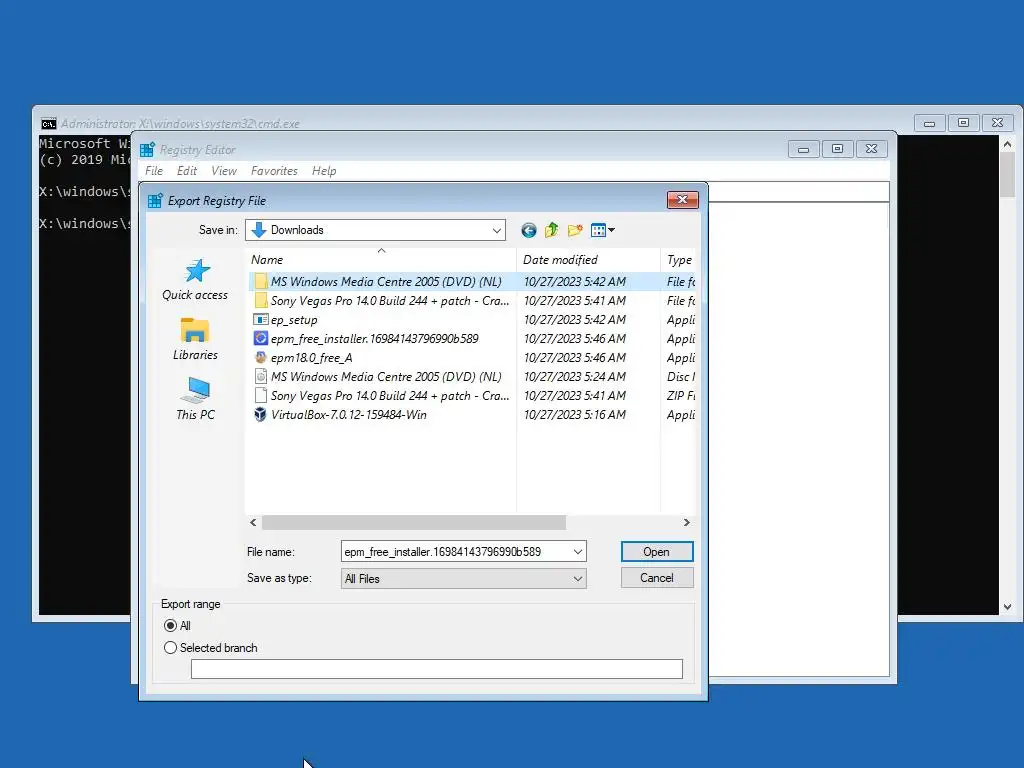
Task: Open the Edit menu in Registry Editor
Action: coord(187,170)
